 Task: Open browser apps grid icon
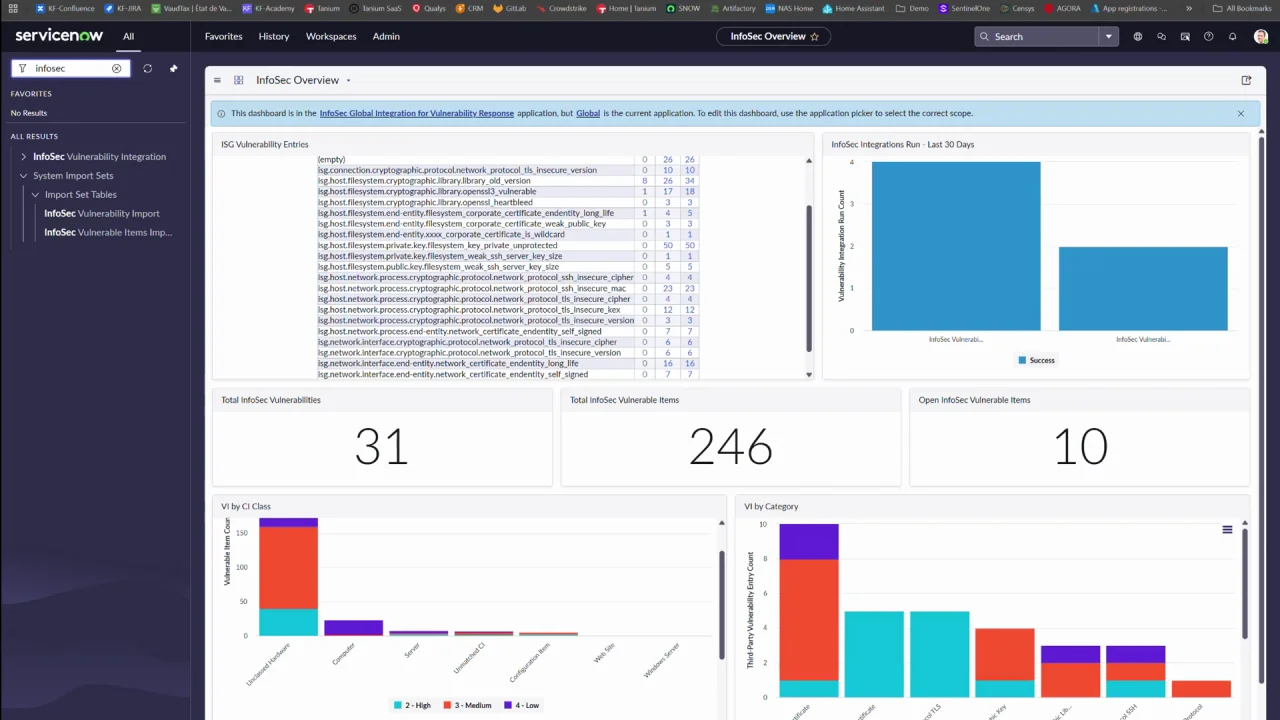tap(13, 8)
